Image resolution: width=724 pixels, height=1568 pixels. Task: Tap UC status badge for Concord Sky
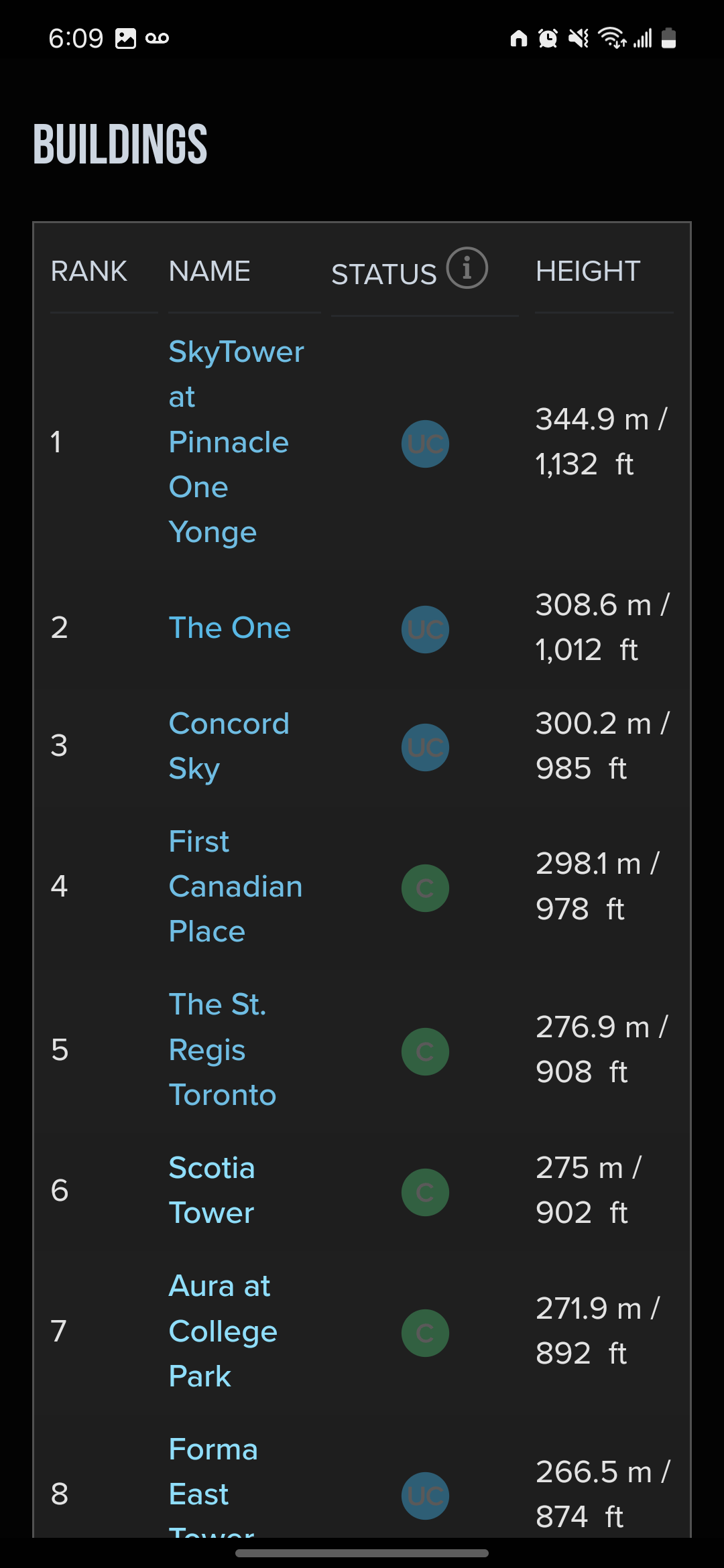(425, 747)
